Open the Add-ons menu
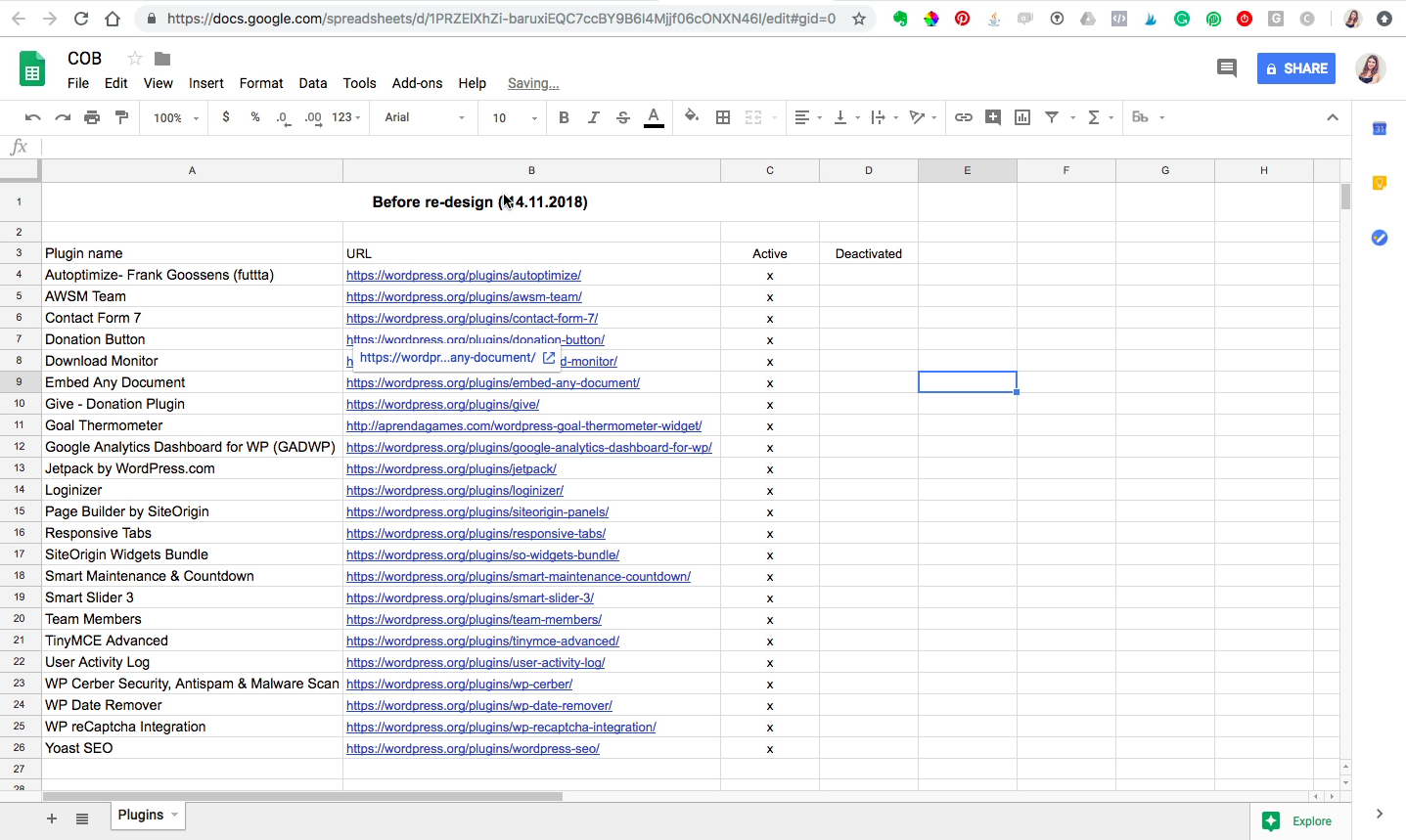The image size is (1406, 840). pos(417,83)
